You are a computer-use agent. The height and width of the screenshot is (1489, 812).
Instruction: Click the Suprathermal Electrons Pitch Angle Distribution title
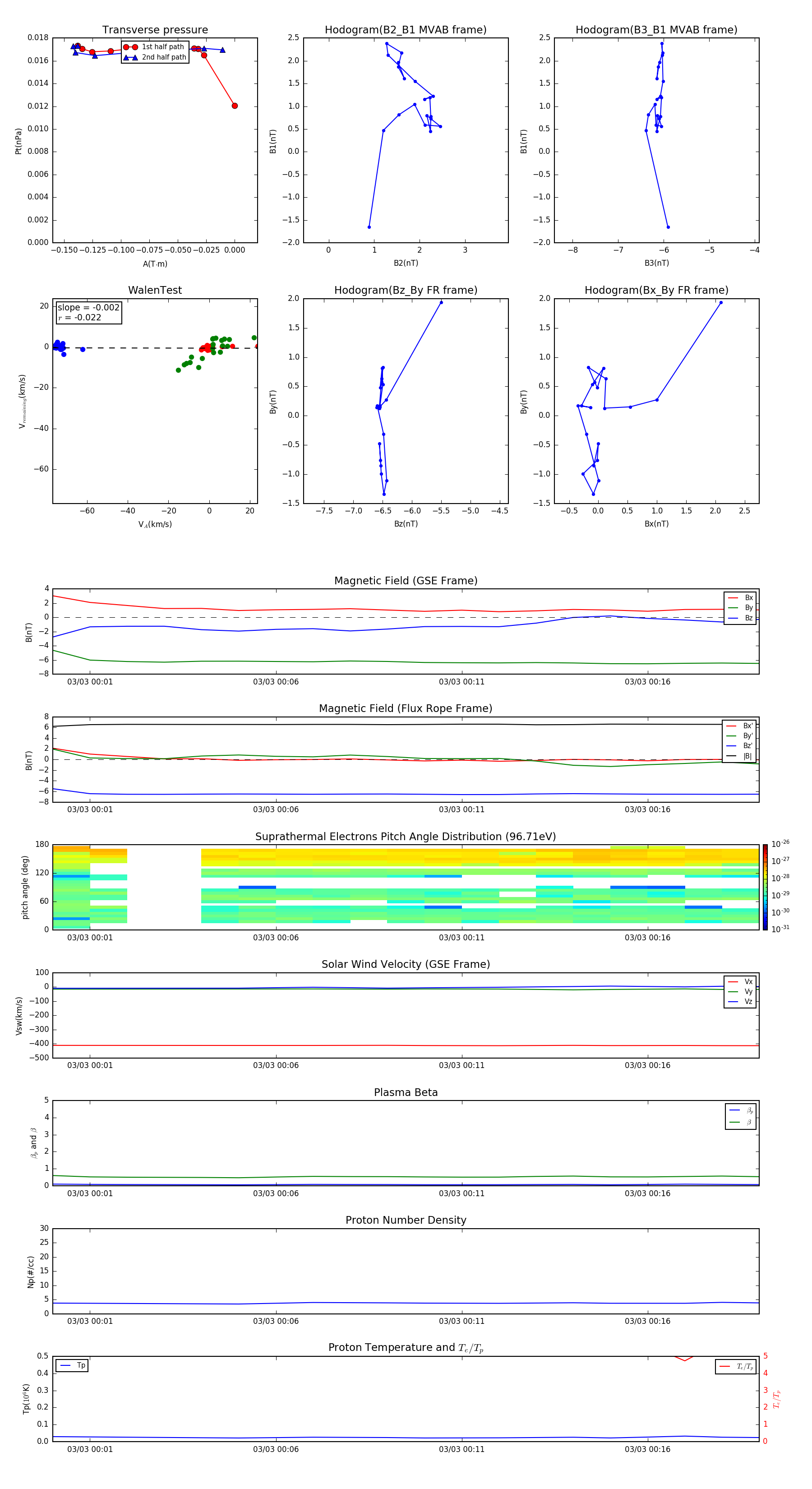tap(406, 837)
